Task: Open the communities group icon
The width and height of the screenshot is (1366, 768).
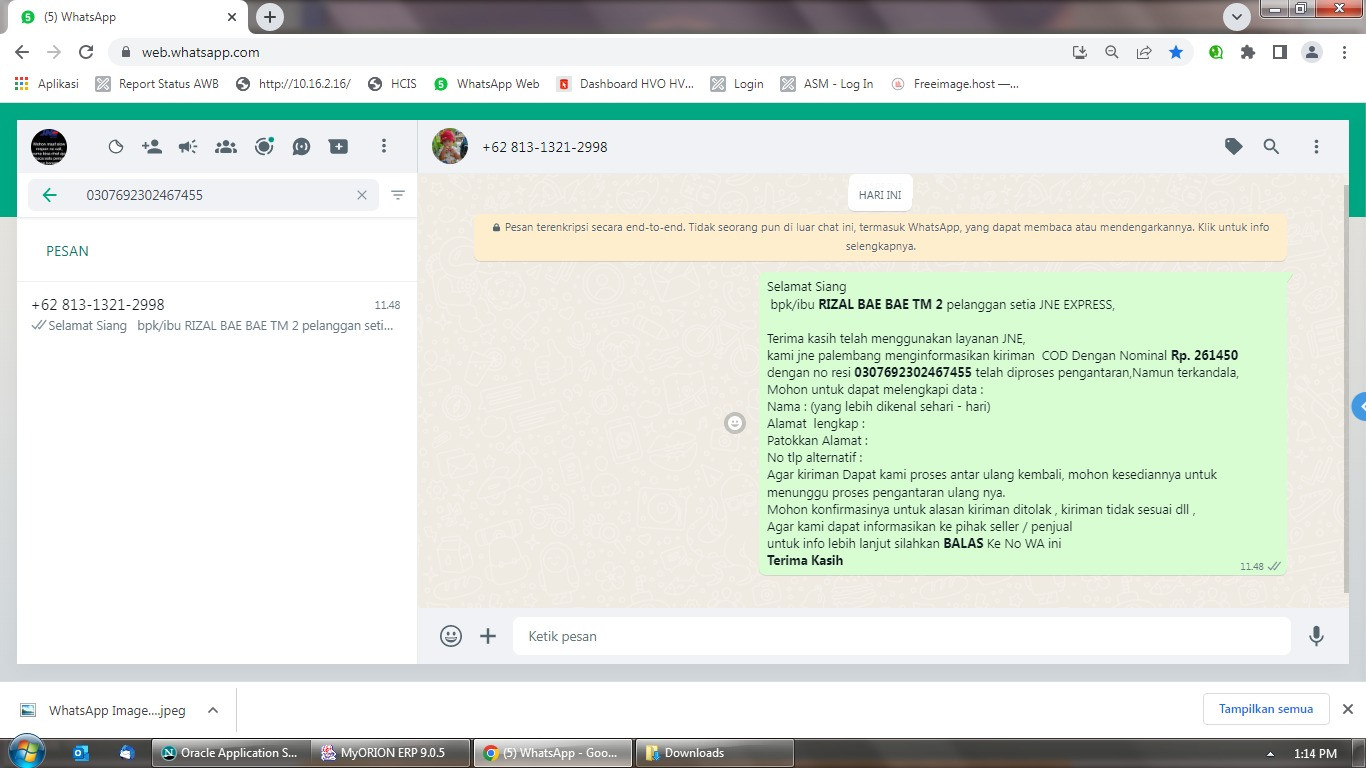Action: tap(226, 147)
